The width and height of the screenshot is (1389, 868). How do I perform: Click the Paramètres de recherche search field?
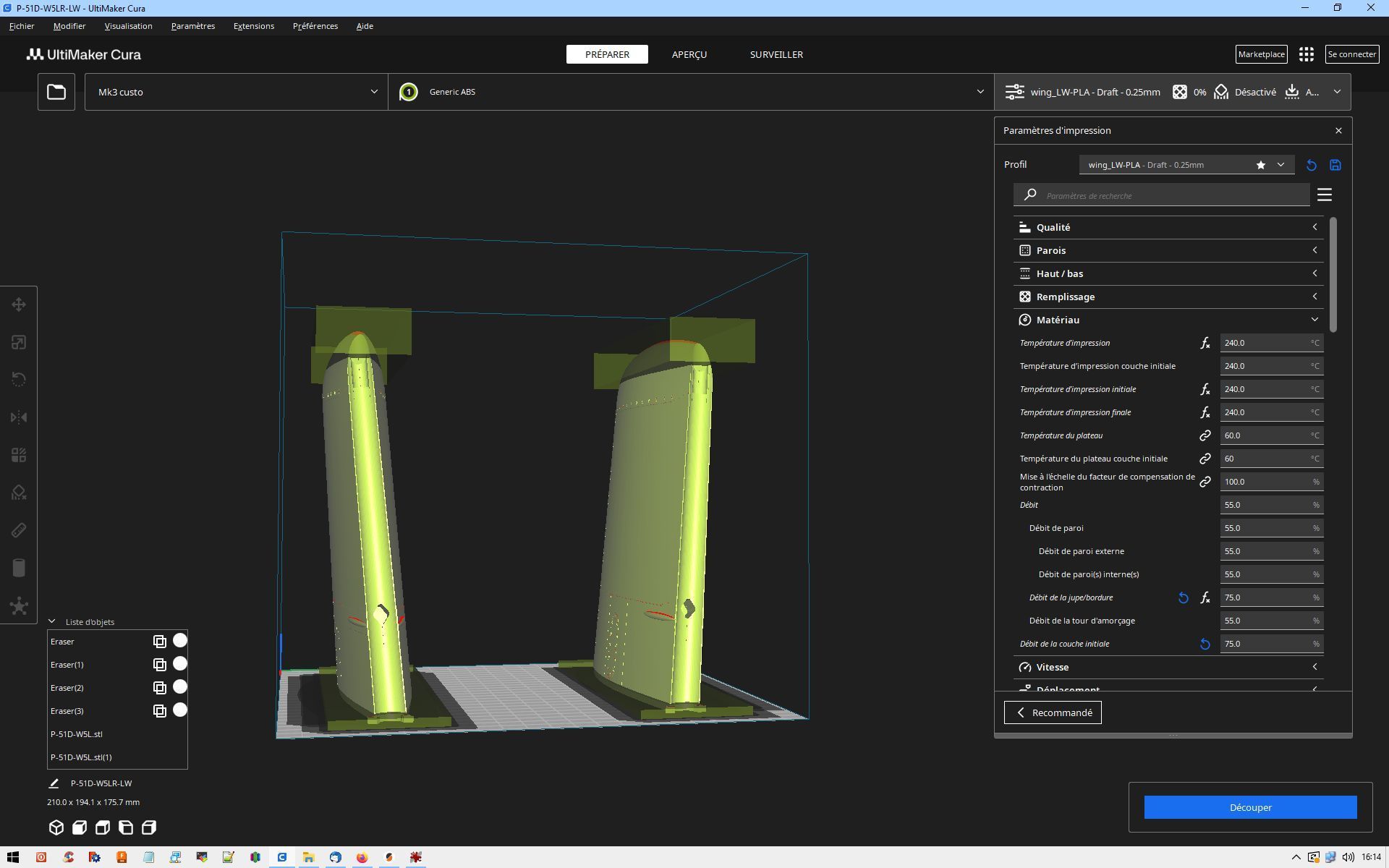[1162, 195]
